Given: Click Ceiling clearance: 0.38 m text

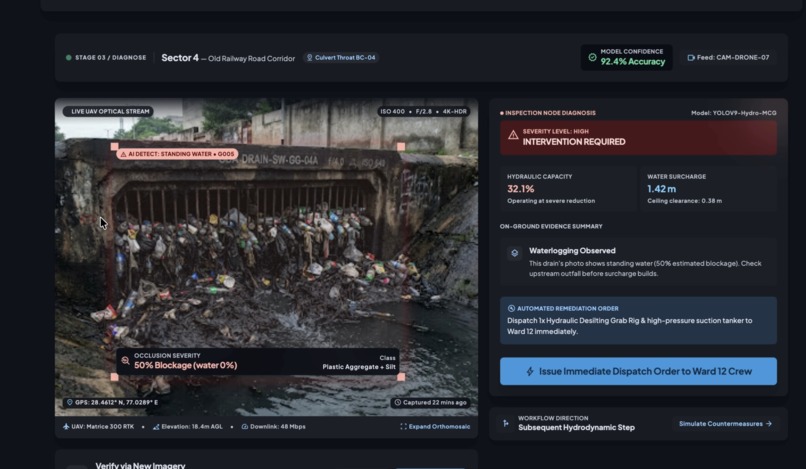Looking at the screenshot, I should point(684,201).
